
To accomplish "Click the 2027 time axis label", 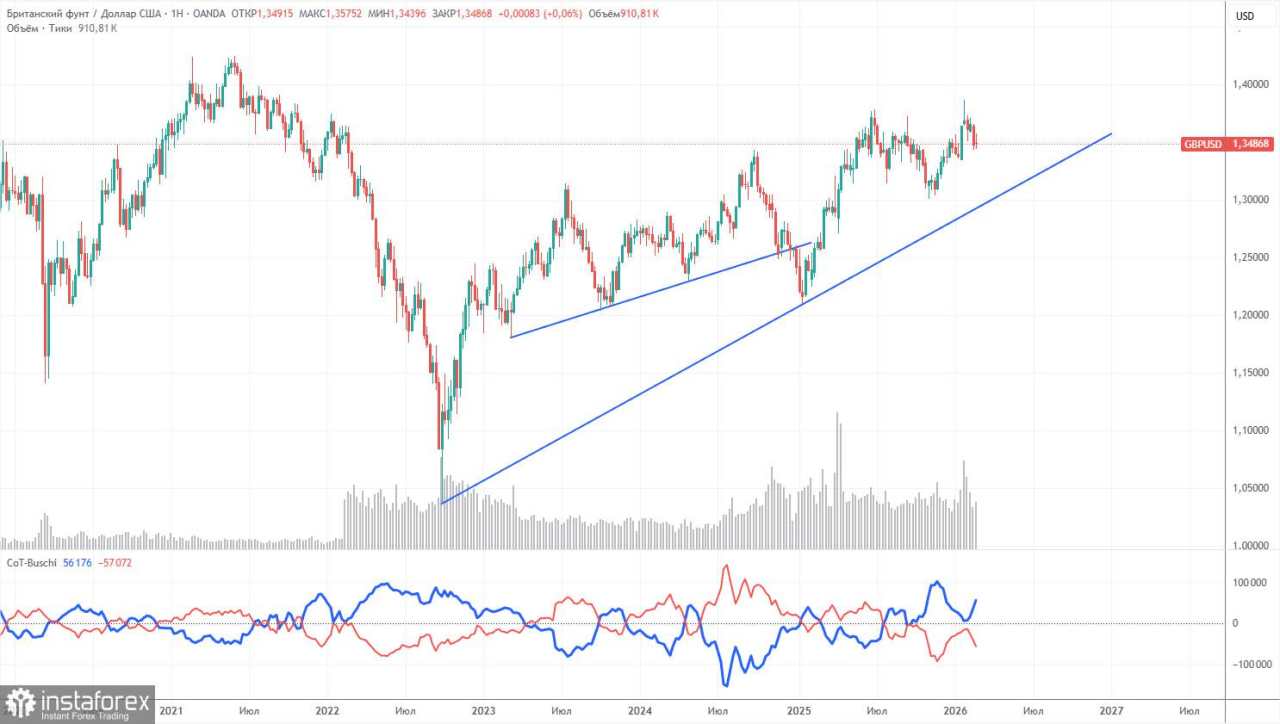I will click(1111, 711).
